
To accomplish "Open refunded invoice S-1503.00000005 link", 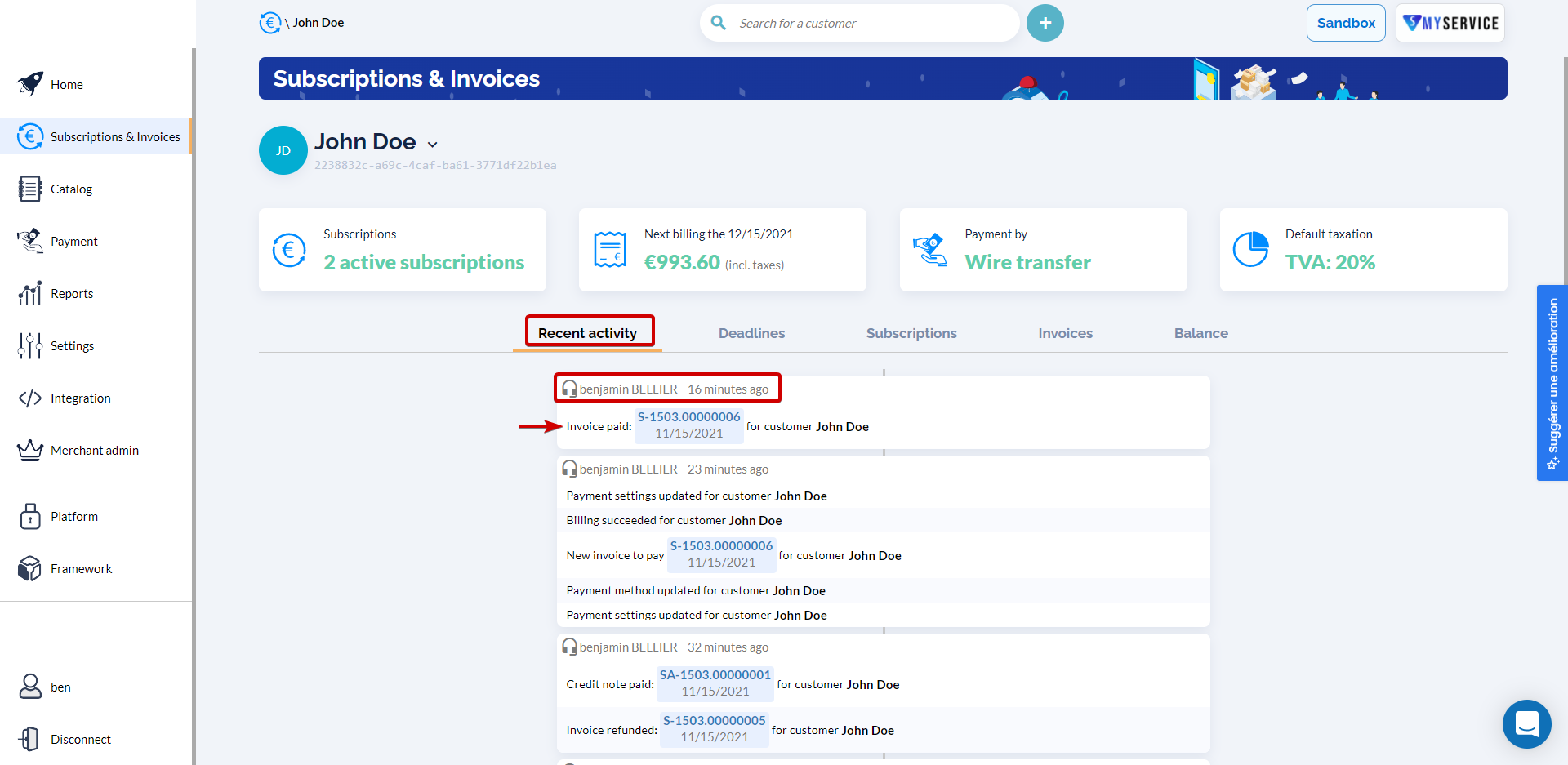I will (x=715, y=728).
